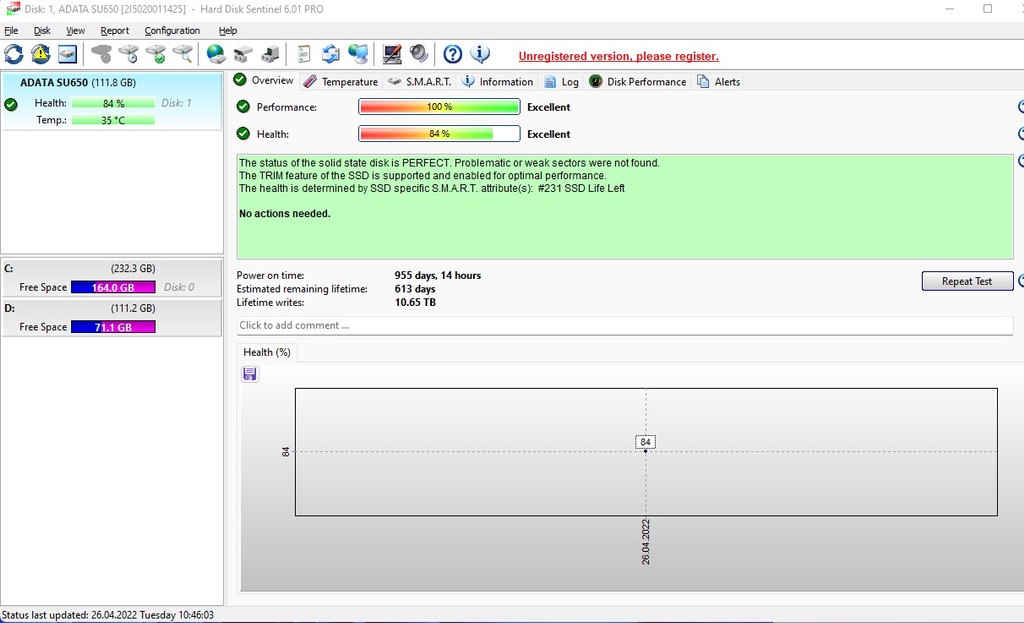1024x623 pixels.
Task: Click the info speech bubble toolbar icon
Action: coord(480,54)
